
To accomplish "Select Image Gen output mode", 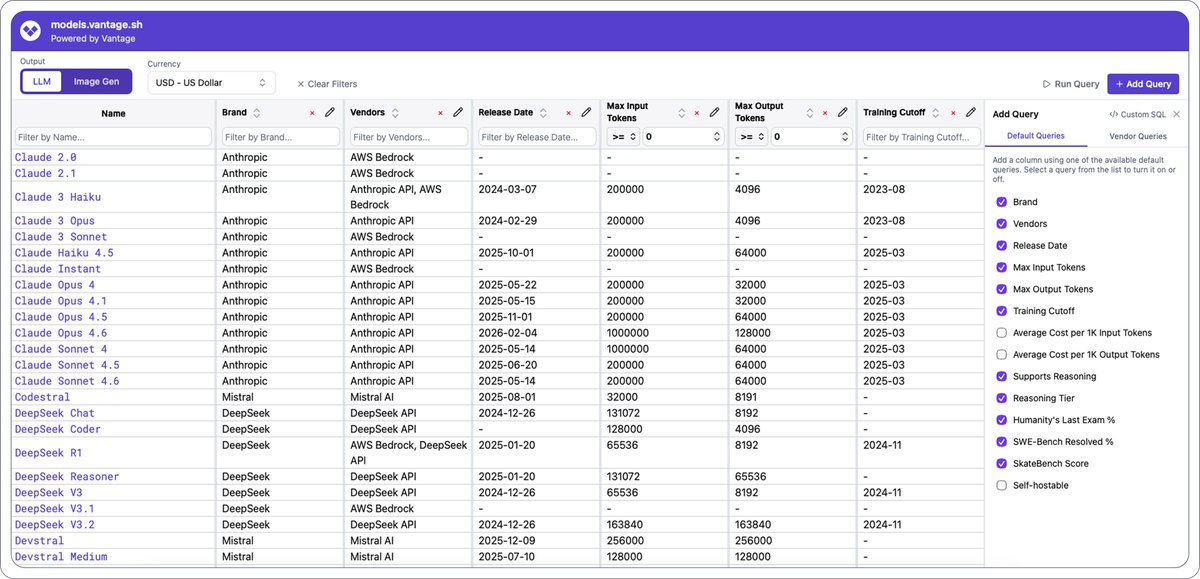I will tap(96, 82).
